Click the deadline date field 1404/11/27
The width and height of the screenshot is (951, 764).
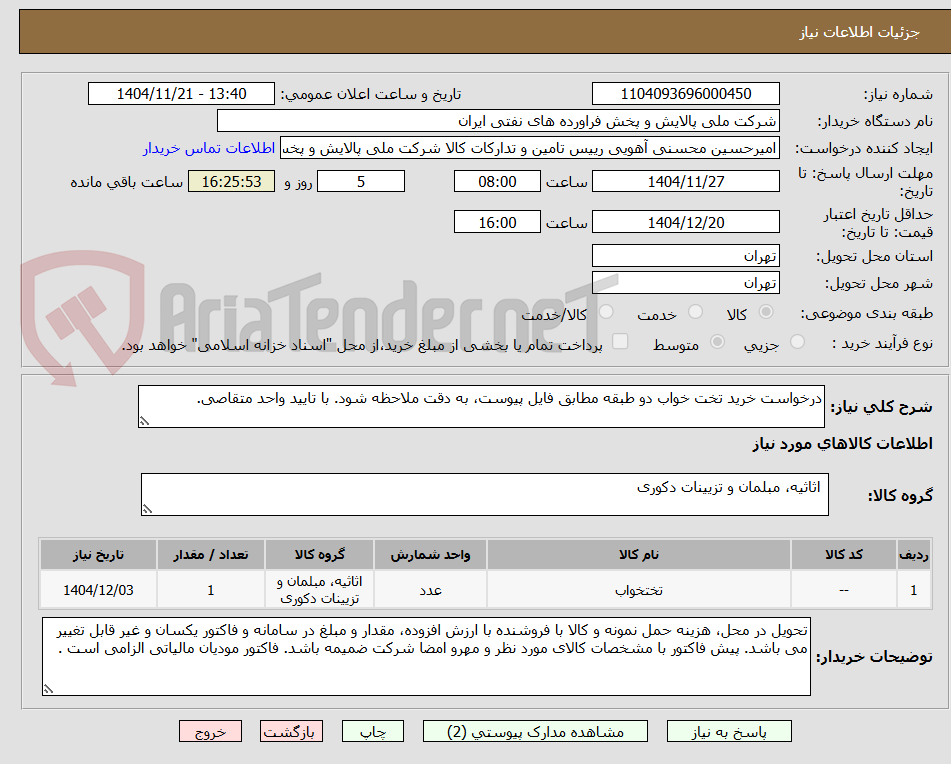685,181
